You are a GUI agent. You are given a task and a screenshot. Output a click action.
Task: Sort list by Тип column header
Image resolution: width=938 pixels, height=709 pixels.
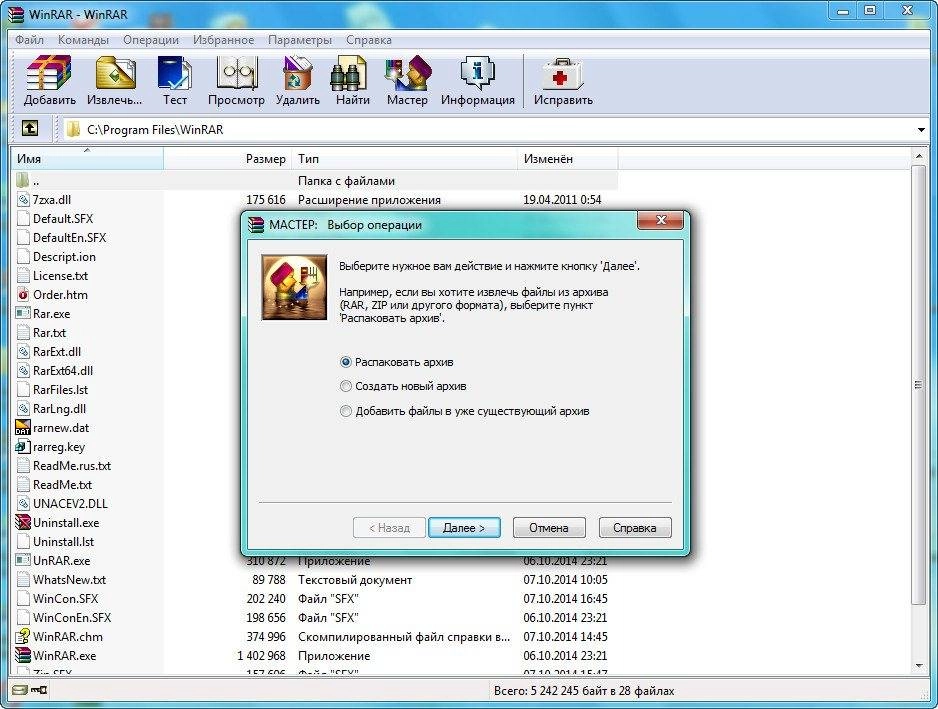click(x=404, y=159)
